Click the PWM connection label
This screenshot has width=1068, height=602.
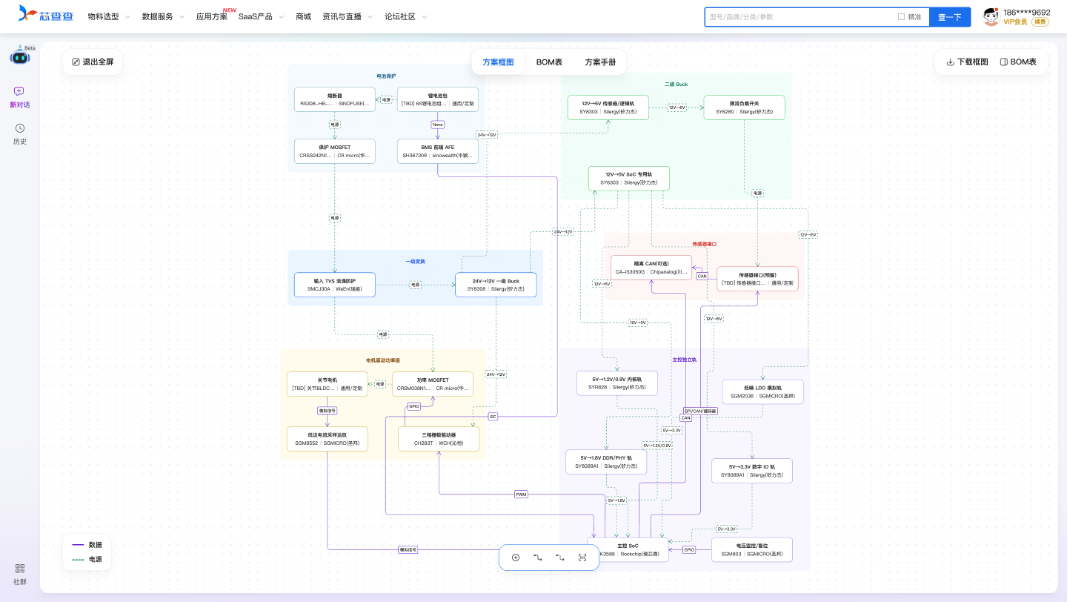521,494
